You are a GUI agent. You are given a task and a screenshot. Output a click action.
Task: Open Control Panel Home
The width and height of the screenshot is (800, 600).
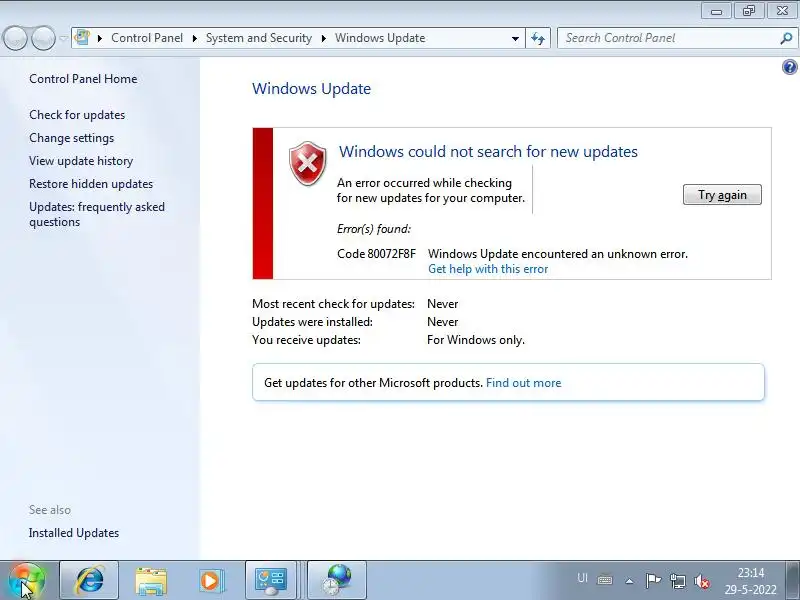point(83,79)
